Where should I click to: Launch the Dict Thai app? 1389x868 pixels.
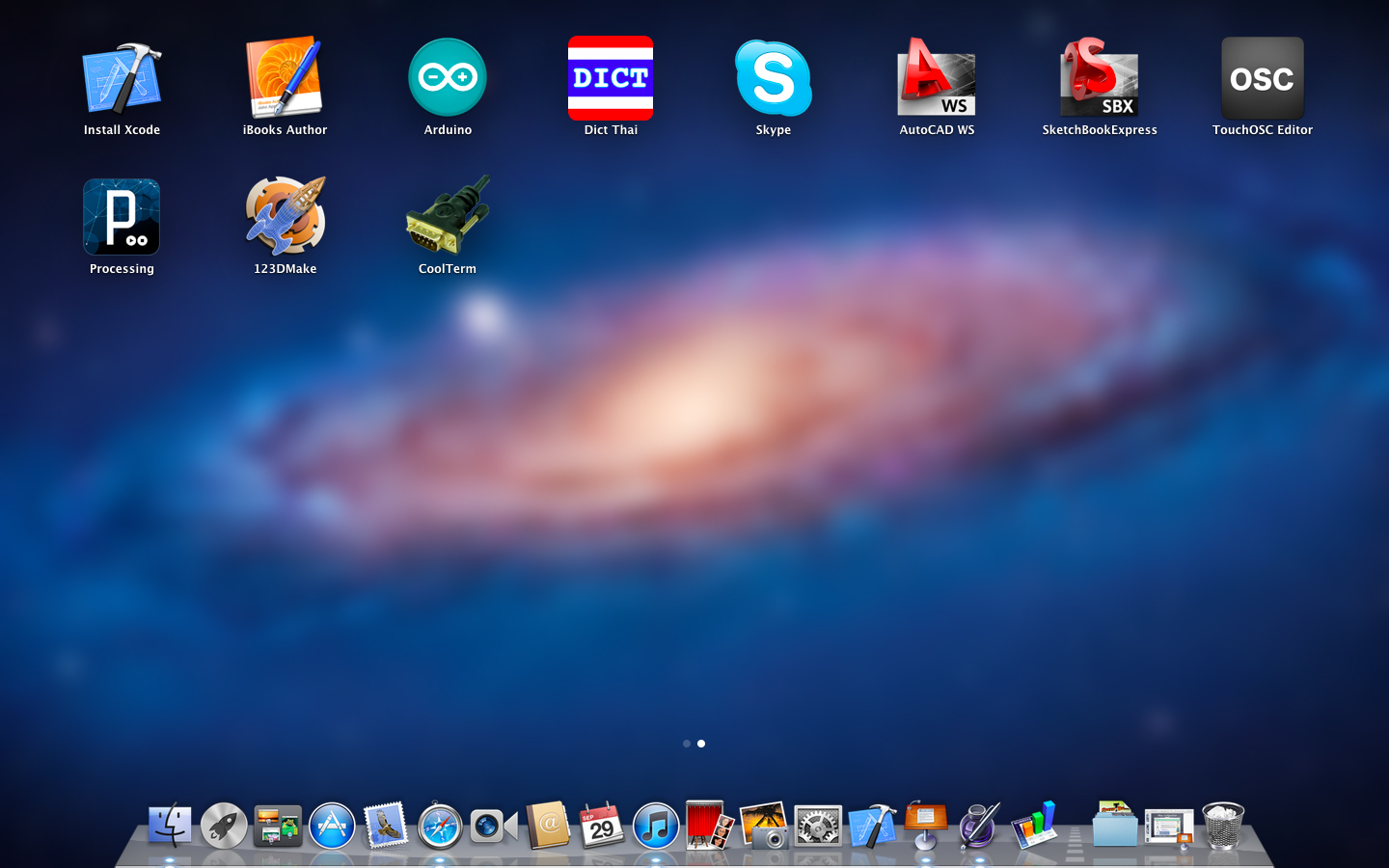click(611, 78)
